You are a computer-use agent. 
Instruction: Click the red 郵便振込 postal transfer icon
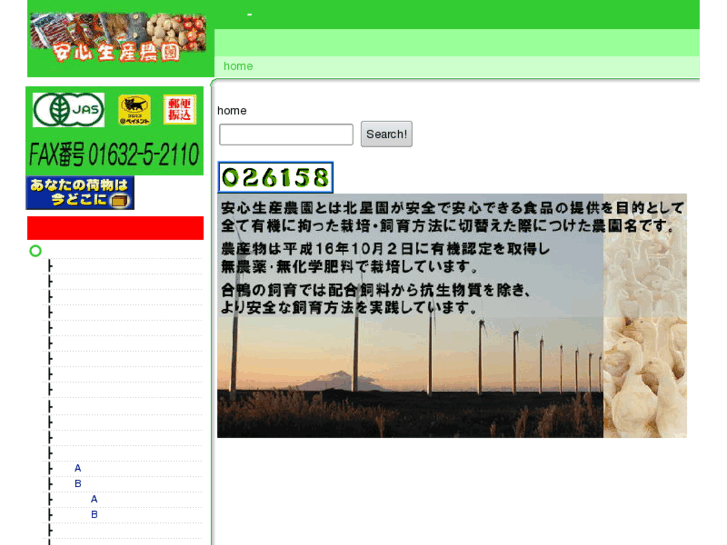pyautogui.click(x=179, y=109)
